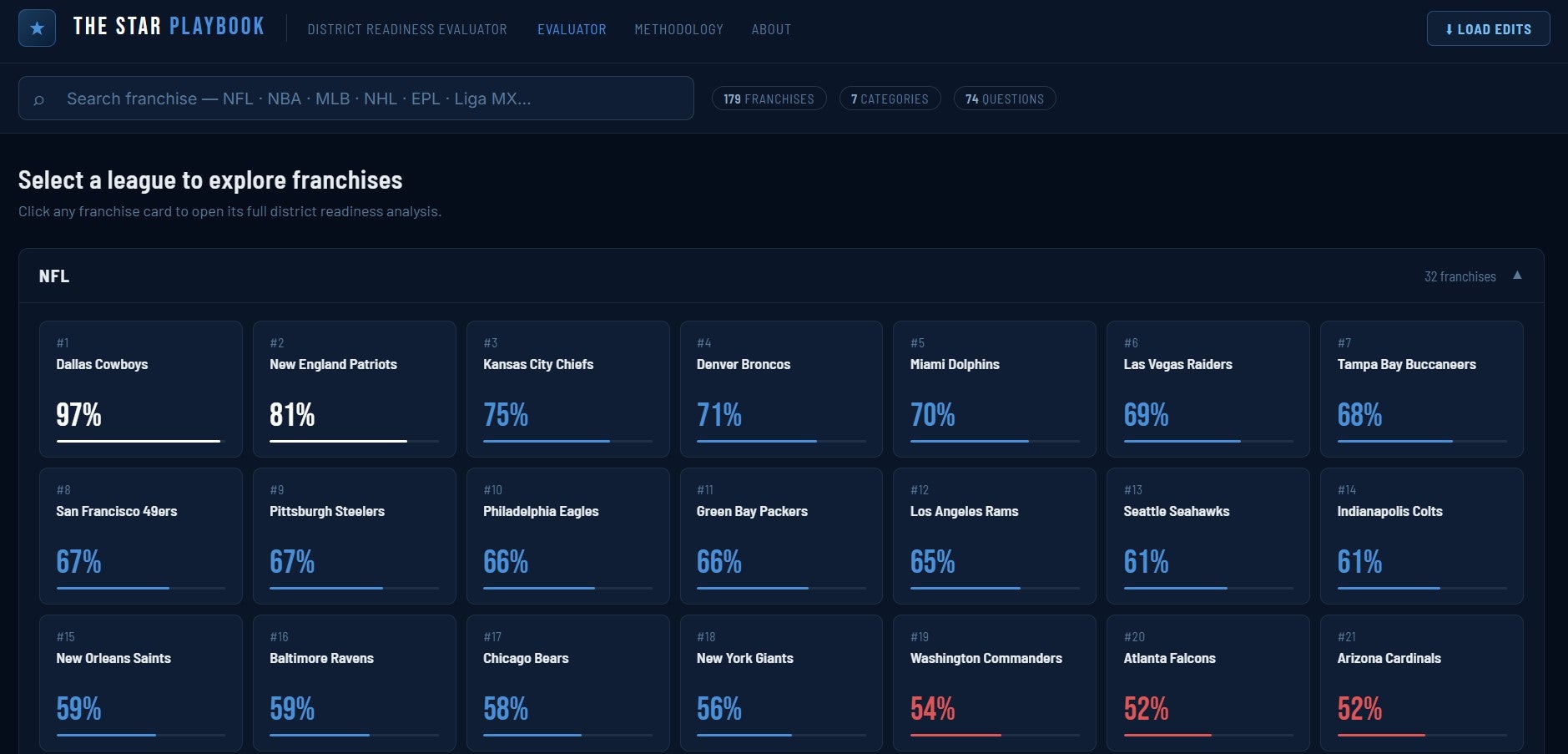Open the New Orleans Saints card
The width and height of the screenshot is (1568, 754).
click(x=141, y=683)
